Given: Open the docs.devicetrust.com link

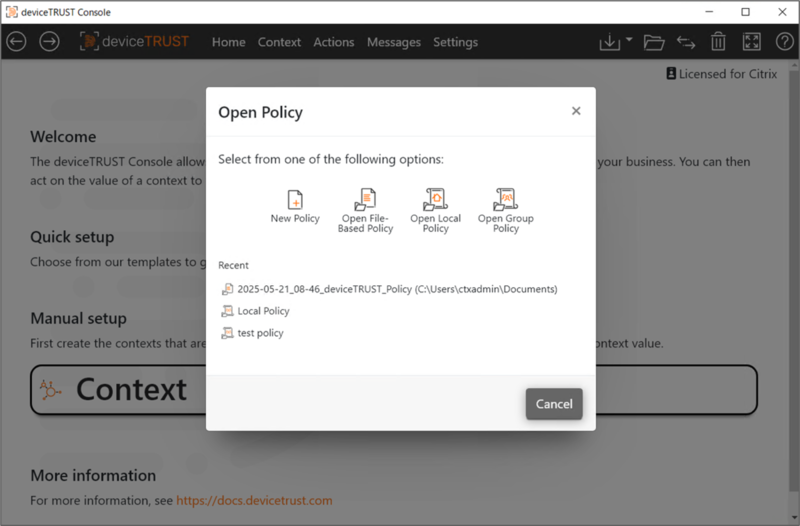Looking at the screenshot, I should coord(254,500).
